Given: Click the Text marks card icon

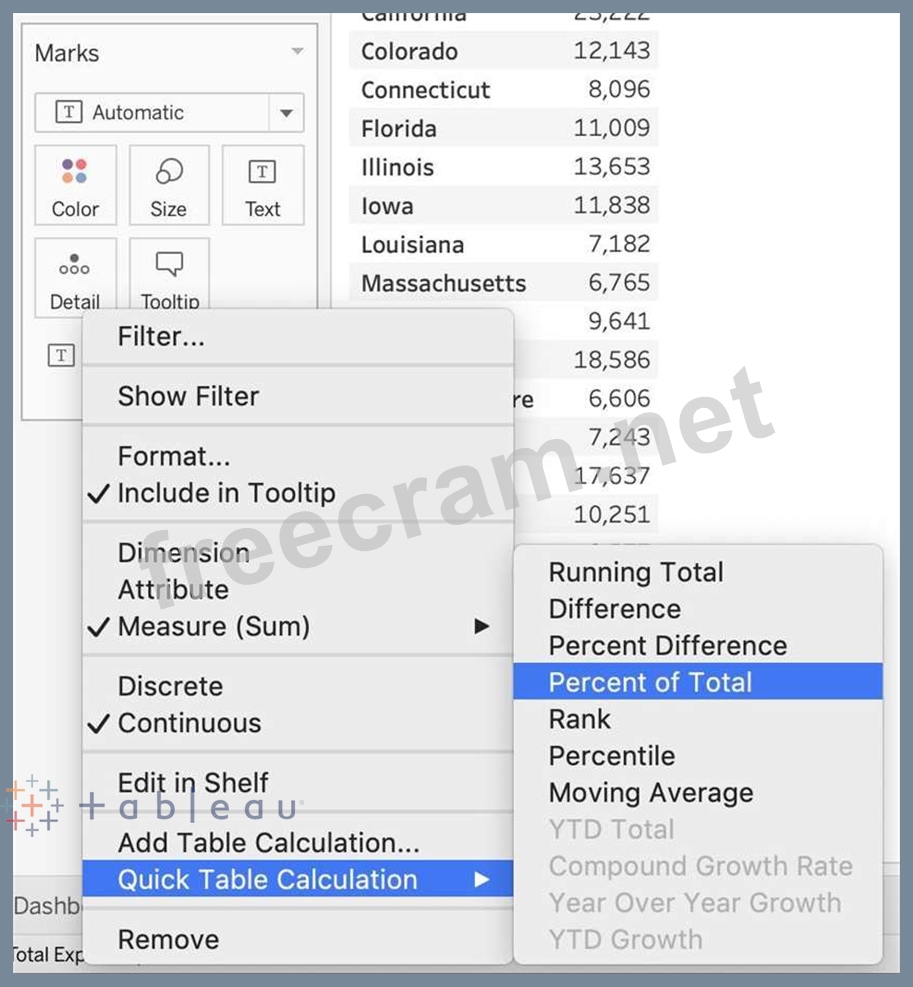Looking at the screenshot, I should (262, 186).
